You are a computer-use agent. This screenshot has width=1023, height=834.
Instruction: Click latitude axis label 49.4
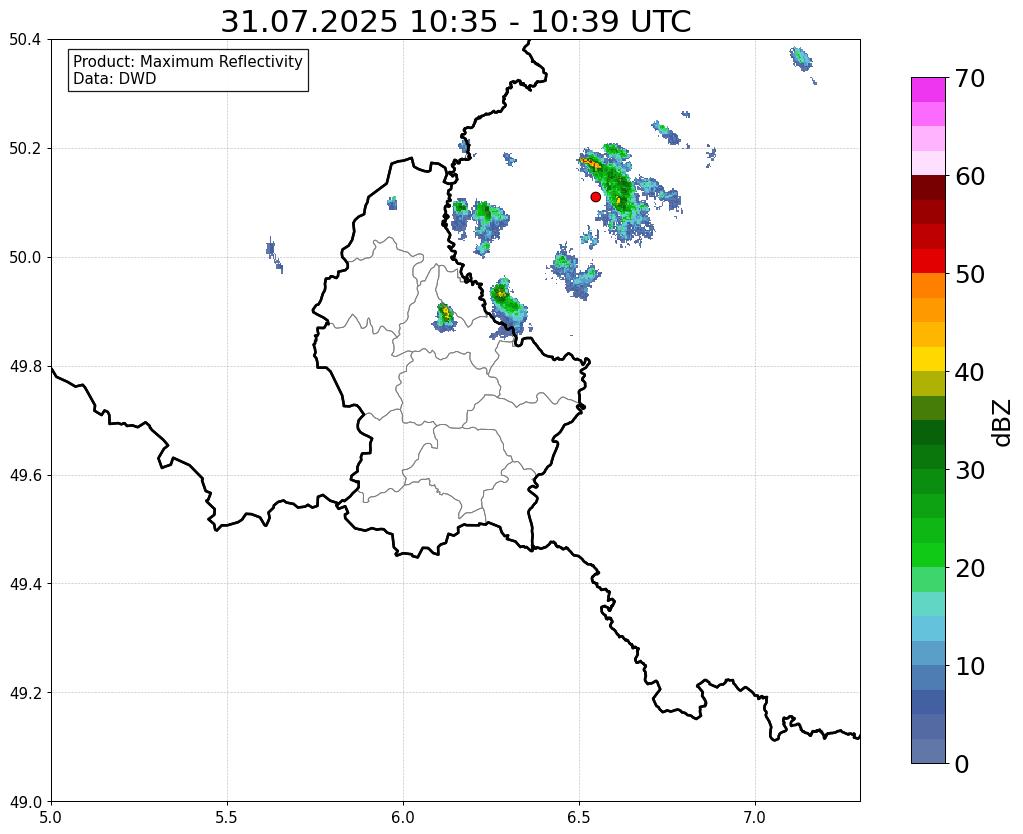[25, 584]
